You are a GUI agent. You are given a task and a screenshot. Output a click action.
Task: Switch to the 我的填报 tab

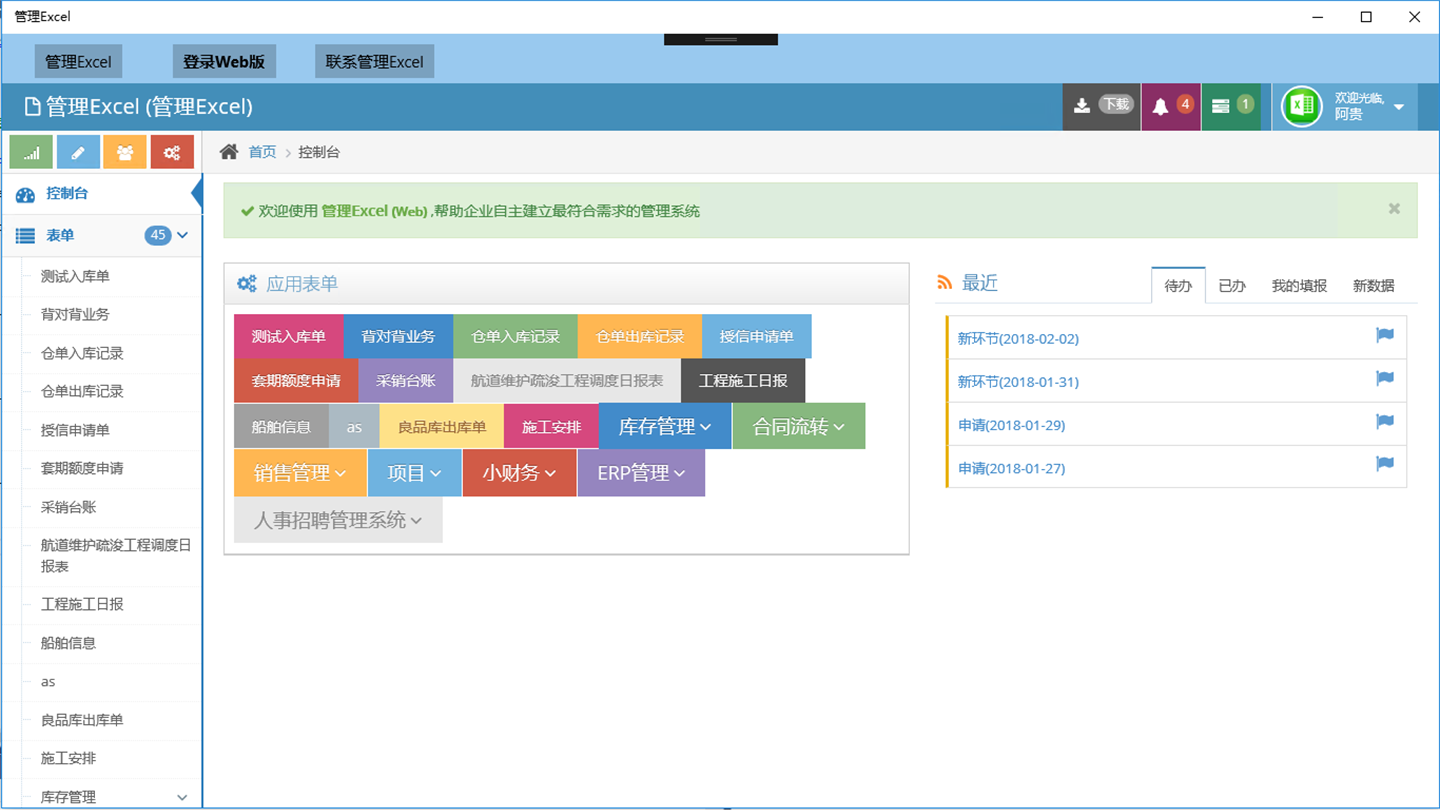[x=1299, y=286]
